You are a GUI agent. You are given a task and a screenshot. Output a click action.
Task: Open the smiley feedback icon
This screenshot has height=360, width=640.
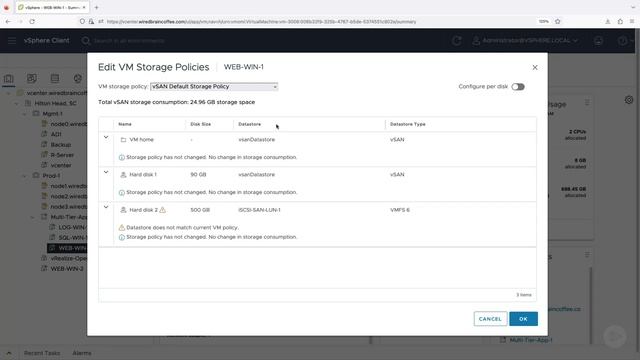[x=598, y=40]
